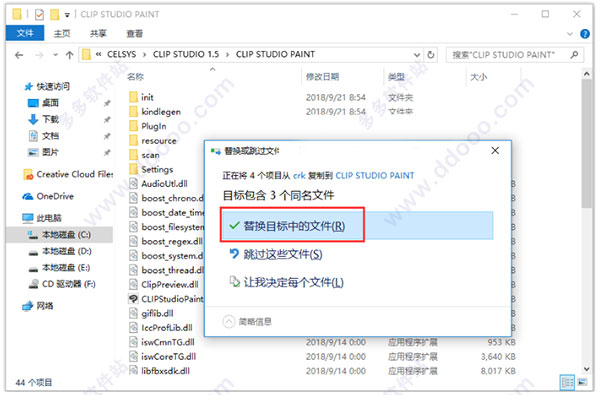600x395 pixels.
Task: Switch to the 查看 ribbon tab
Action: (135, 33)
